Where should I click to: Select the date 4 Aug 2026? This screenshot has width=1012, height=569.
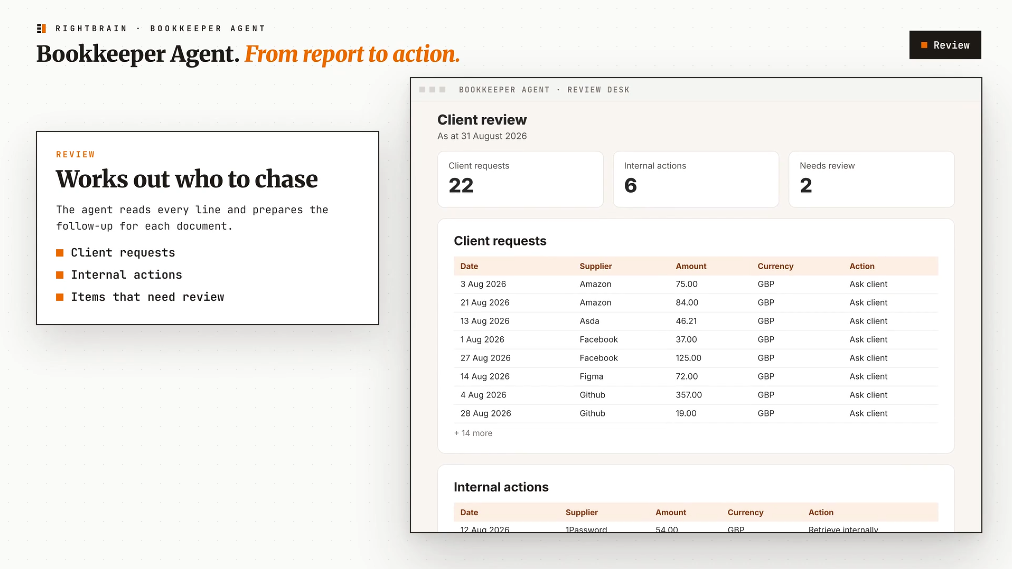(x=483, y=395)
